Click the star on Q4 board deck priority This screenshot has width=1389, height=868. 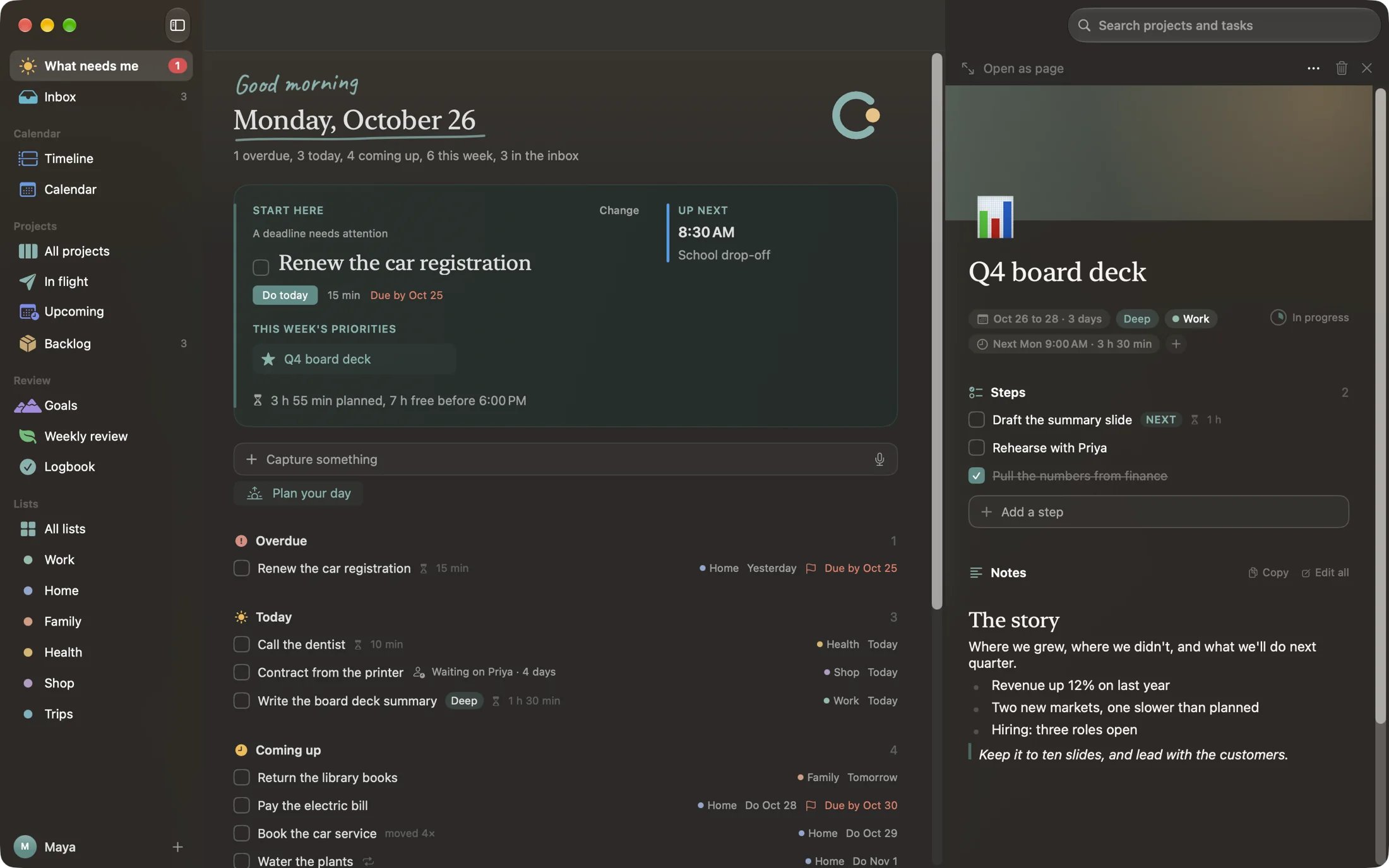click(x=268, y=359)
